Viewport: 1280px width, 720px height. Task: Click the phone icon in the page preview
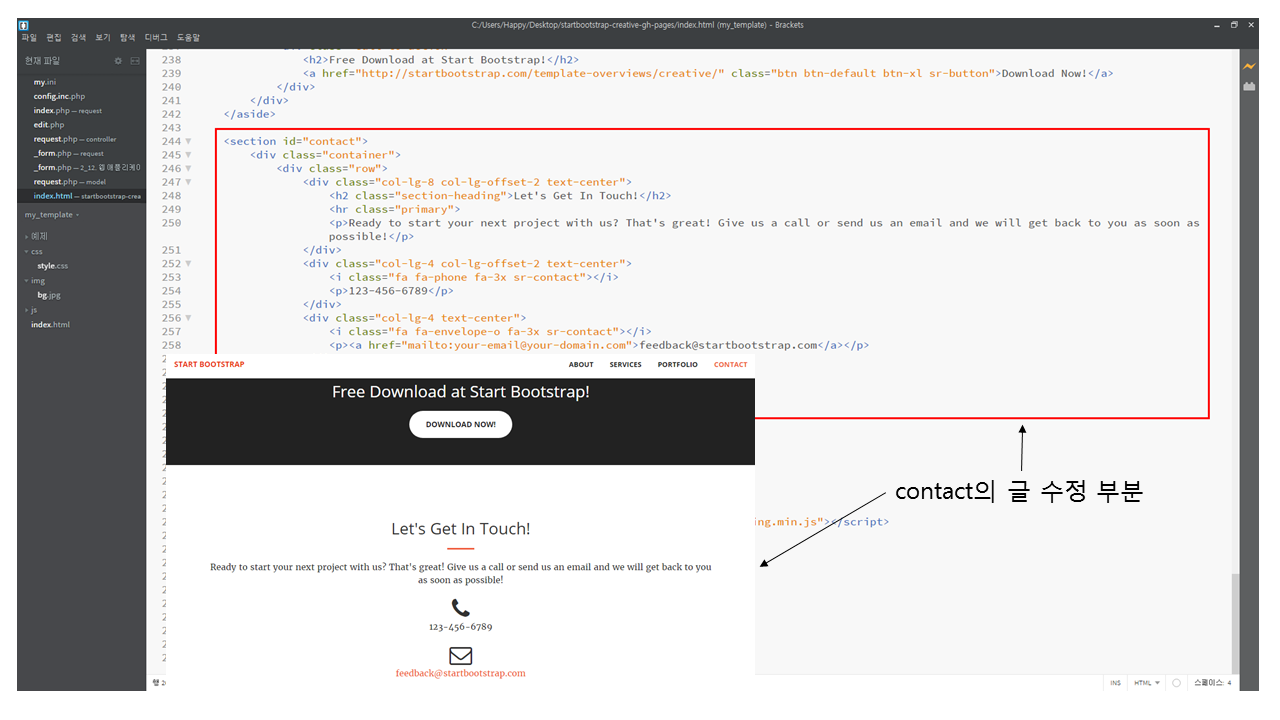pos(460,607)
